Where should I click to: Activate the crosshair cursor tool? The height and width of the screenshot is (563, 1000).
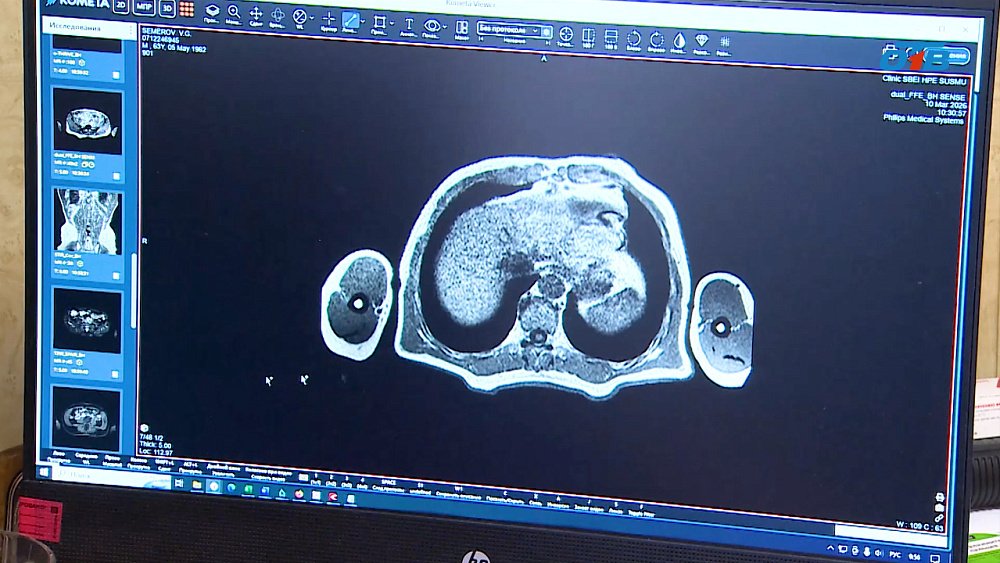(328, 18)
